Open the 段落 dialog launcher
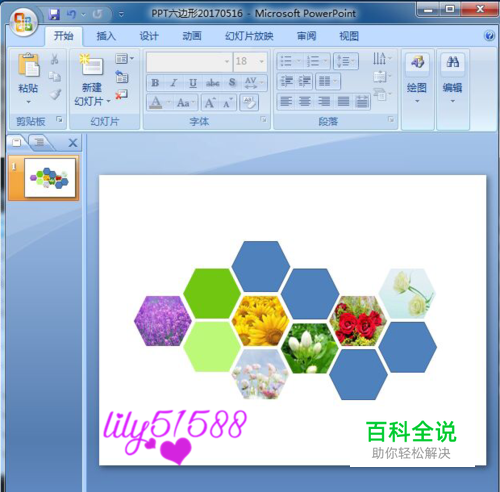This screenshot has height=492, width=500. point(391,119)
